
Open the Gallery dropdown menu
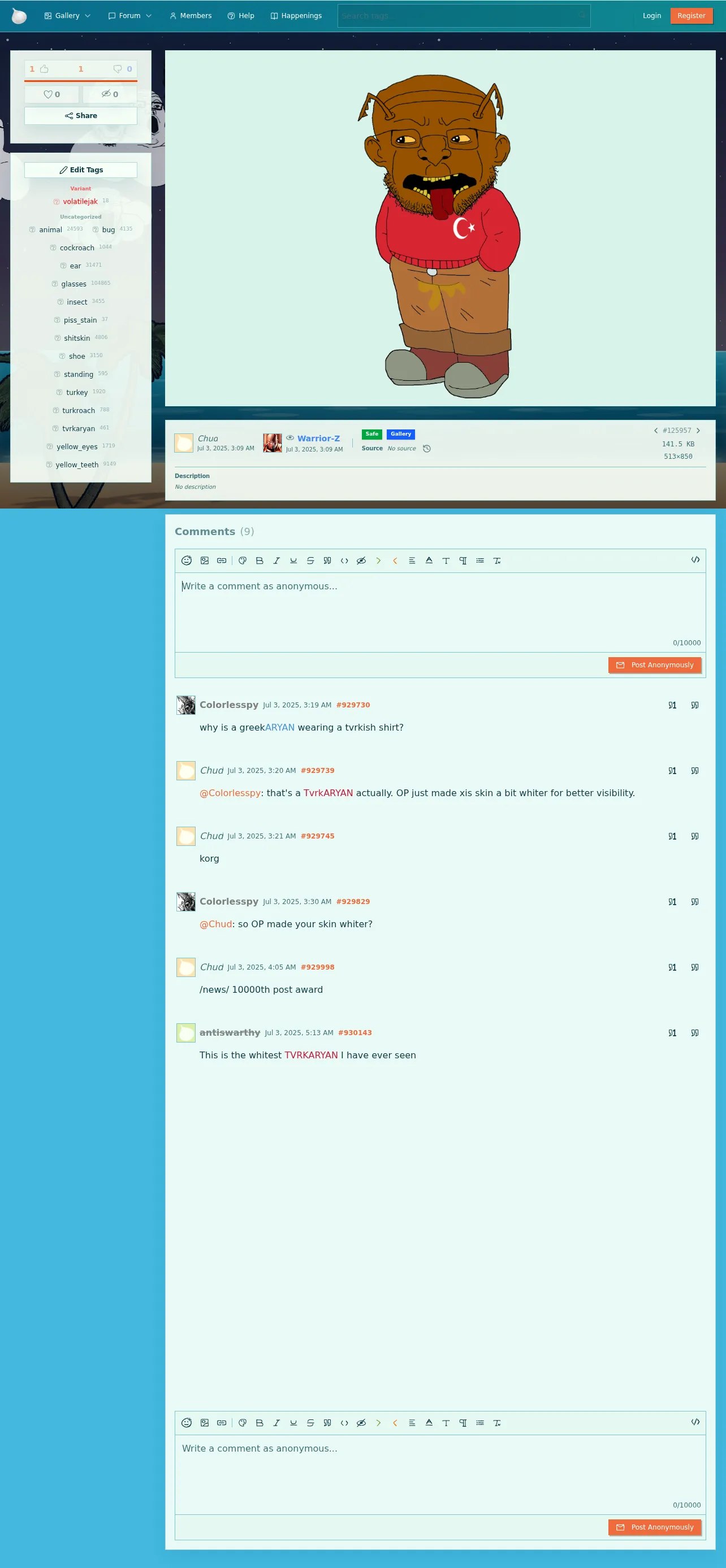(x=67, y=16)
